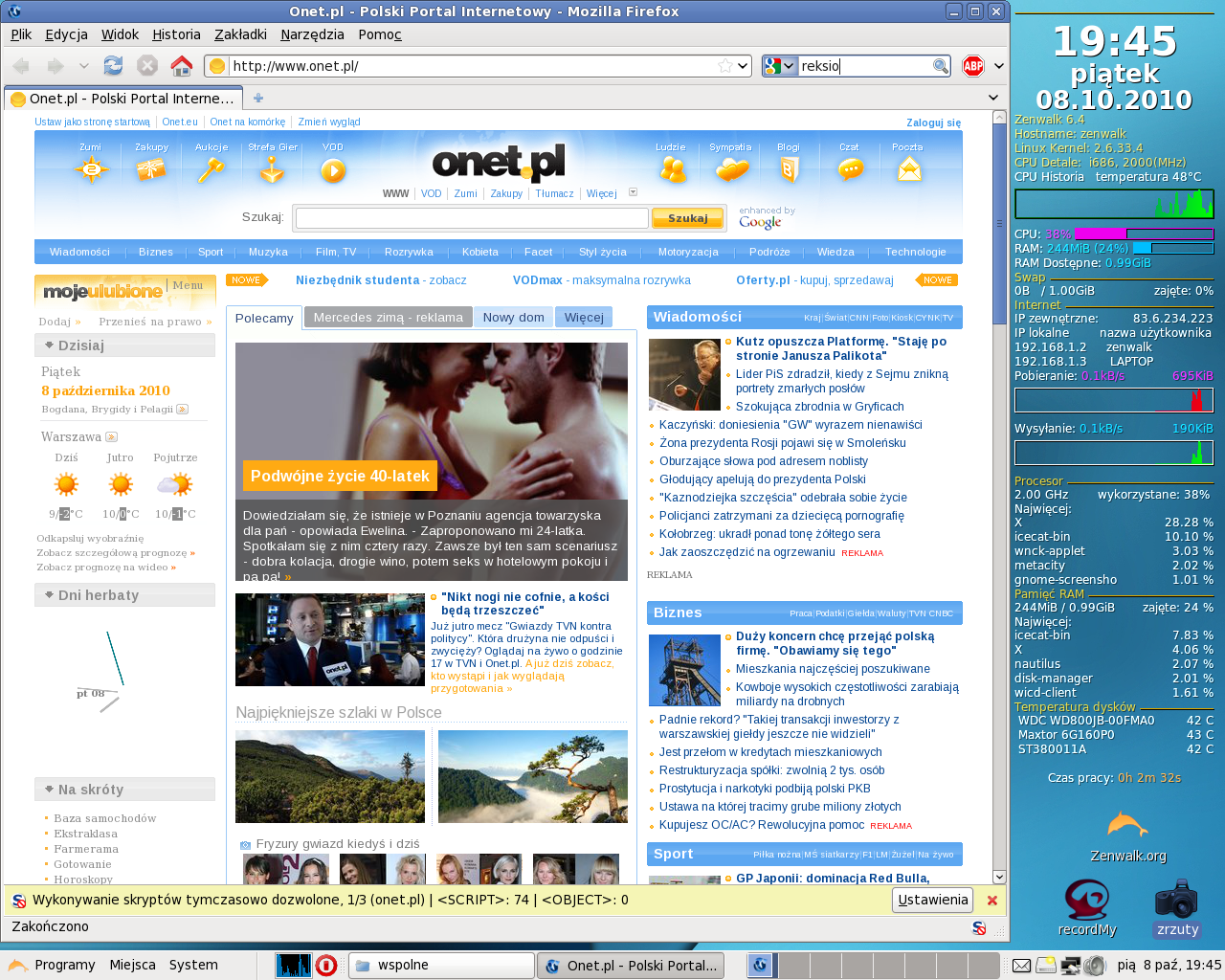This screenshot has height=980, width=1225.
Task: Collapse the Dni herbaty sidebar section
Action: point(49,594)
